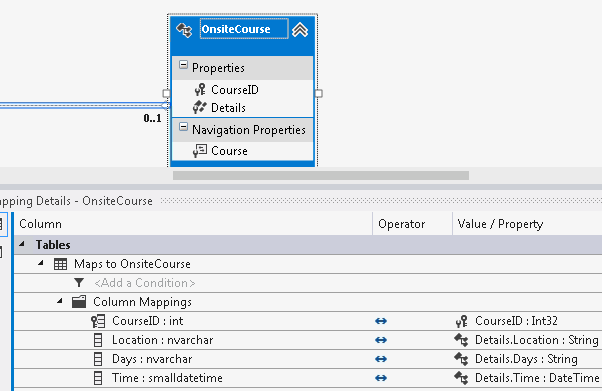Collapse the OnsiteCourse entity with the double chevron
The image size is (602, 391).
[x=300, y=30]
